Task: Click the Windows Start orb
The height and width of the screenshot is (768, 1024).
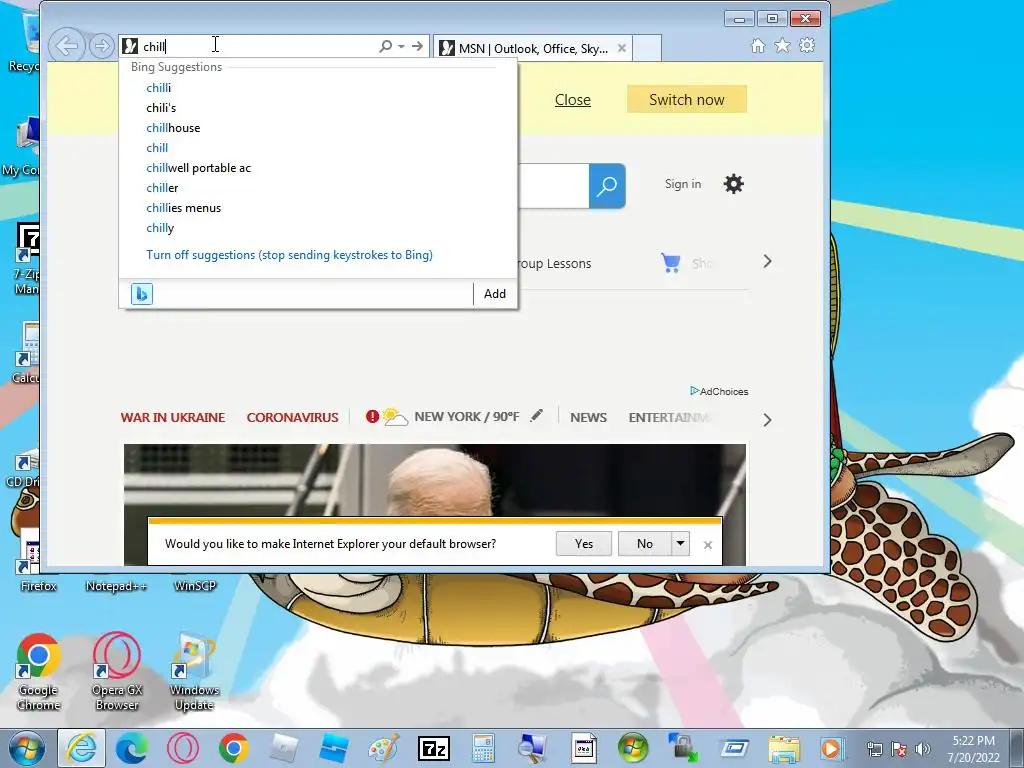Action: pyautogui.click(x=26, y=748)
